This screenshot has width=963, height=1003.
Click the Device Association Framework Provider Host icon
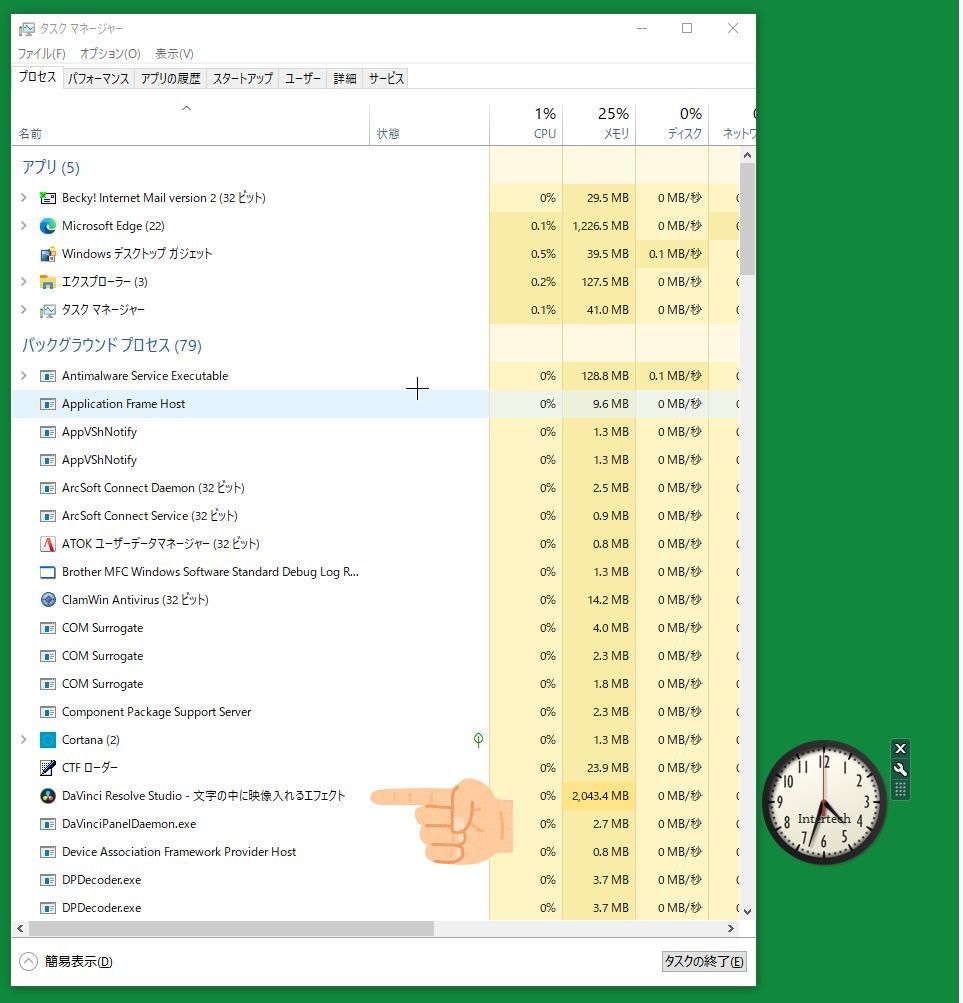click(48, 853)
